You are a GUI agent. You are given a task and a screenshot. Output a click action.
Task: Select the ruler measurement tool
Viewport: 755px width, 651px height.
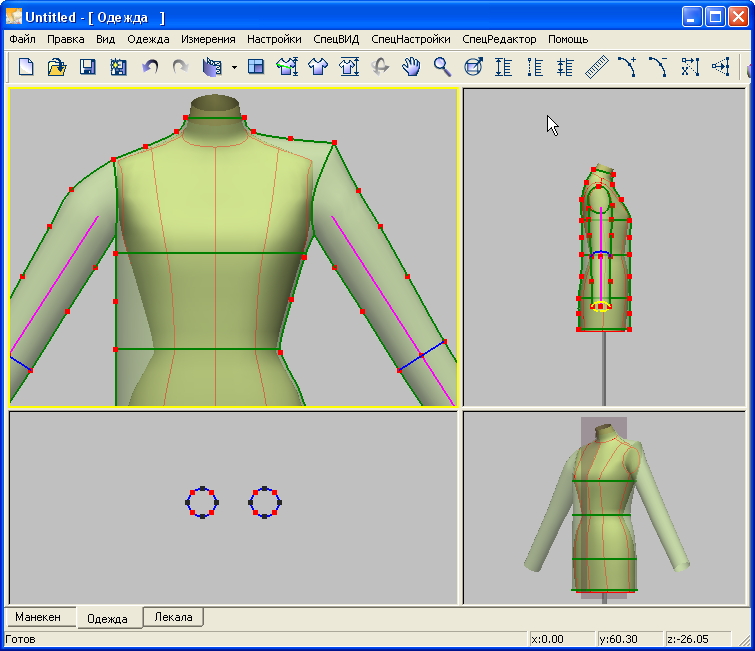click(x=597, y=67)
